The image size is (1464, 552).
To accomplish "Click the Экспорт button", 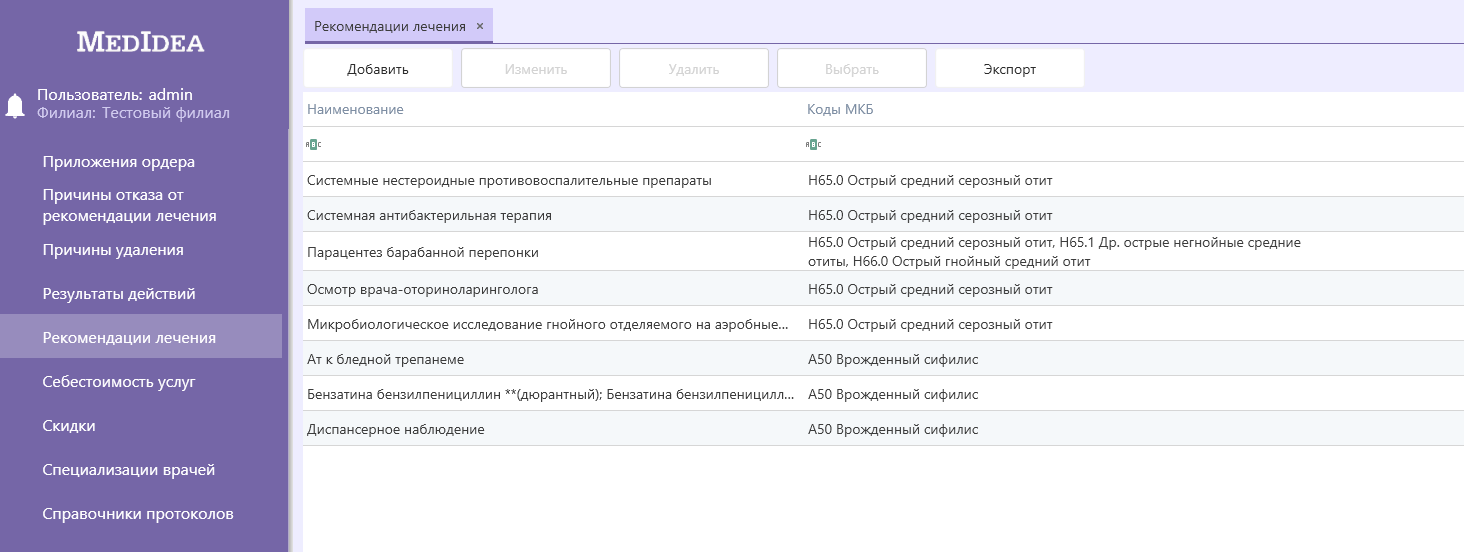I will (1010, 69).
